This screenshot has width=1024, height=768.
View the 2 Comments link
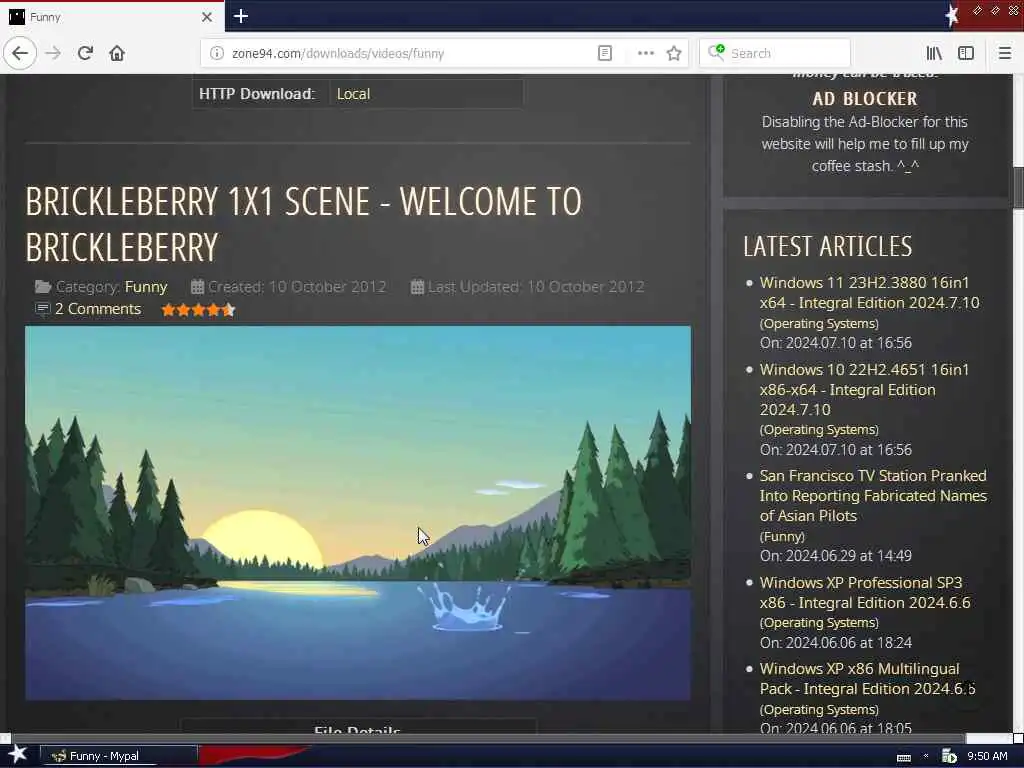coord(97,309)
